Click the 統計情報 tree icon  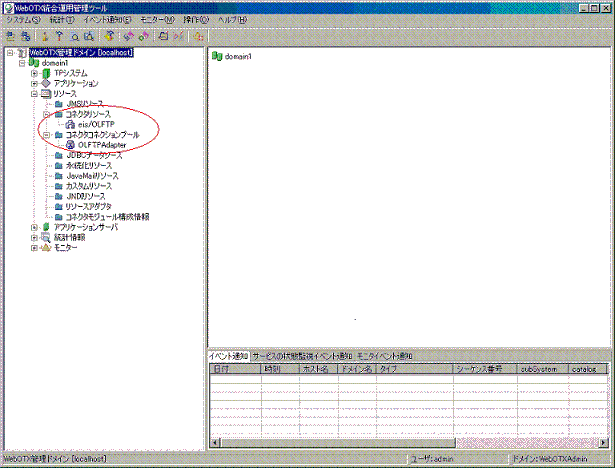click(x=46, y=238)
